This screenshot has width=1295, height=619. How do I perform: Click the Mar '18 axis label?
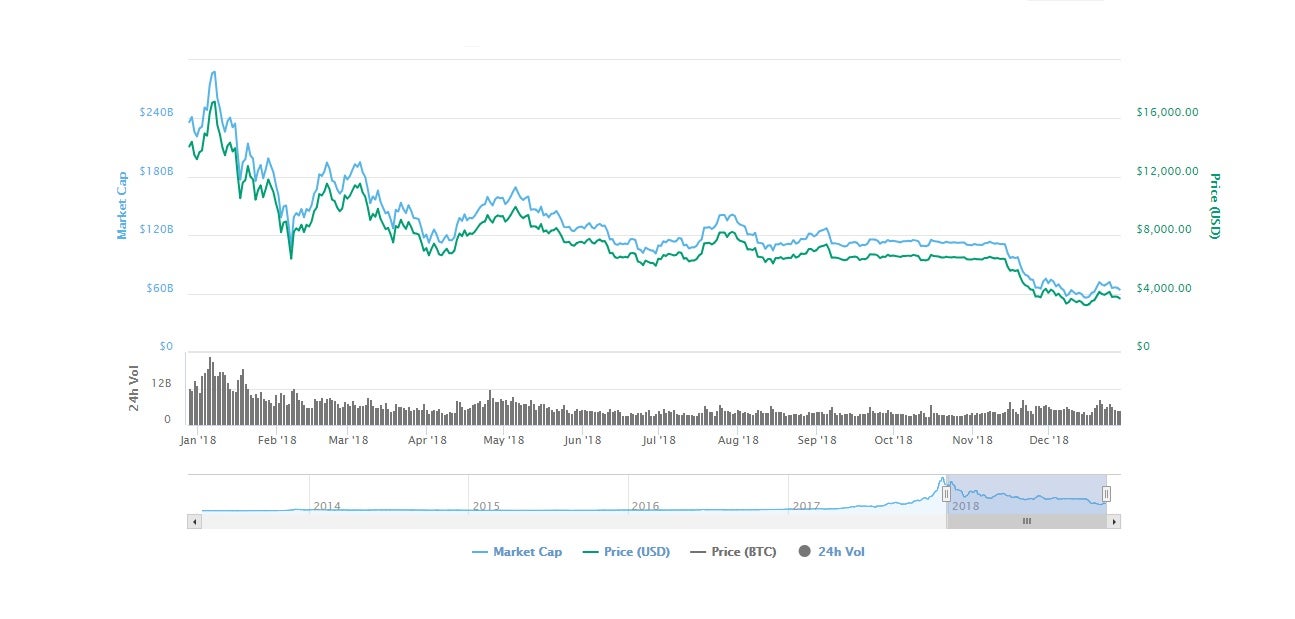tap(348, 440)
